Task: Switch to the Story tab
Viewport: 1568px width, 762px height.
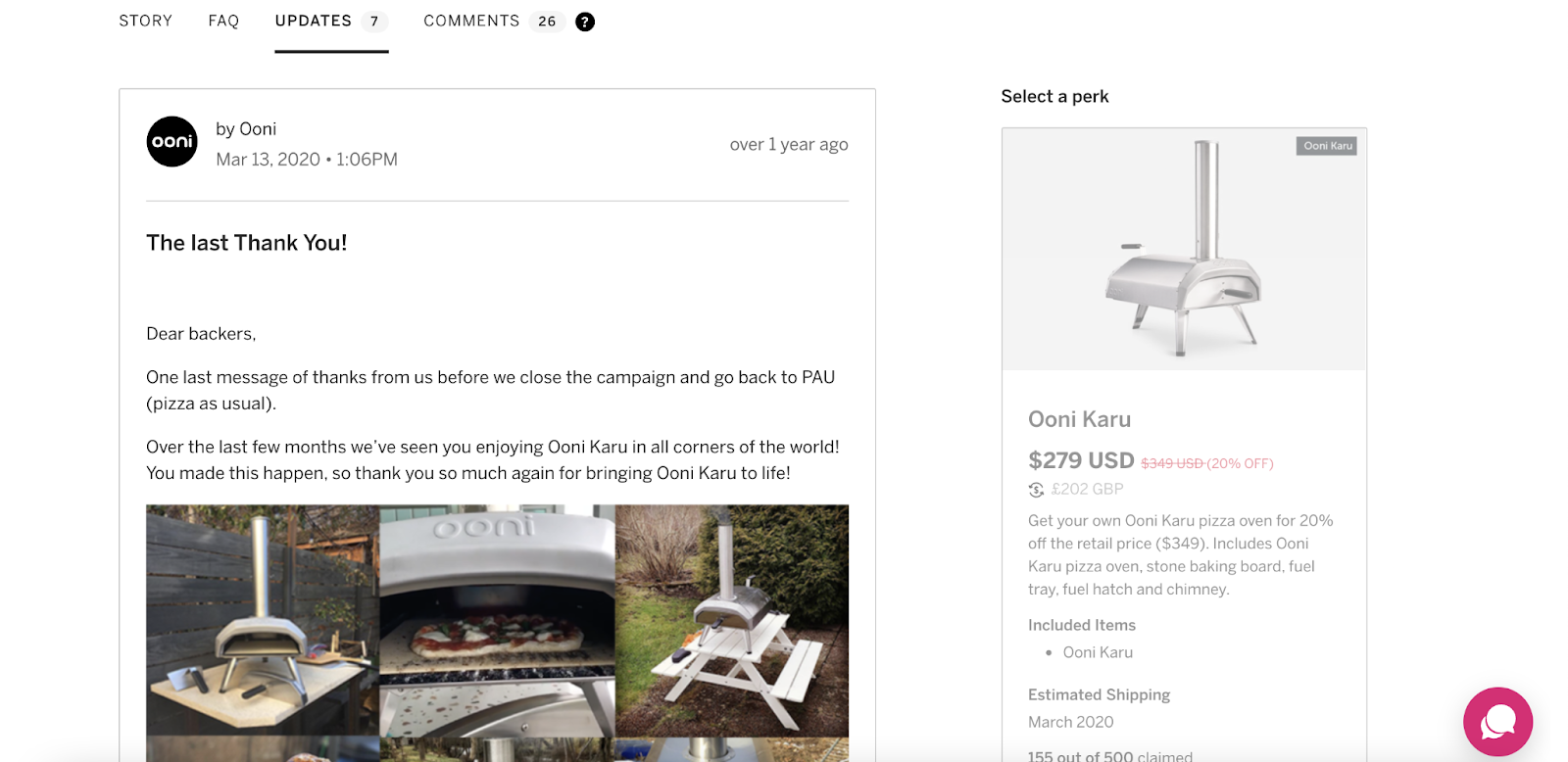Action: coord(146,21)
